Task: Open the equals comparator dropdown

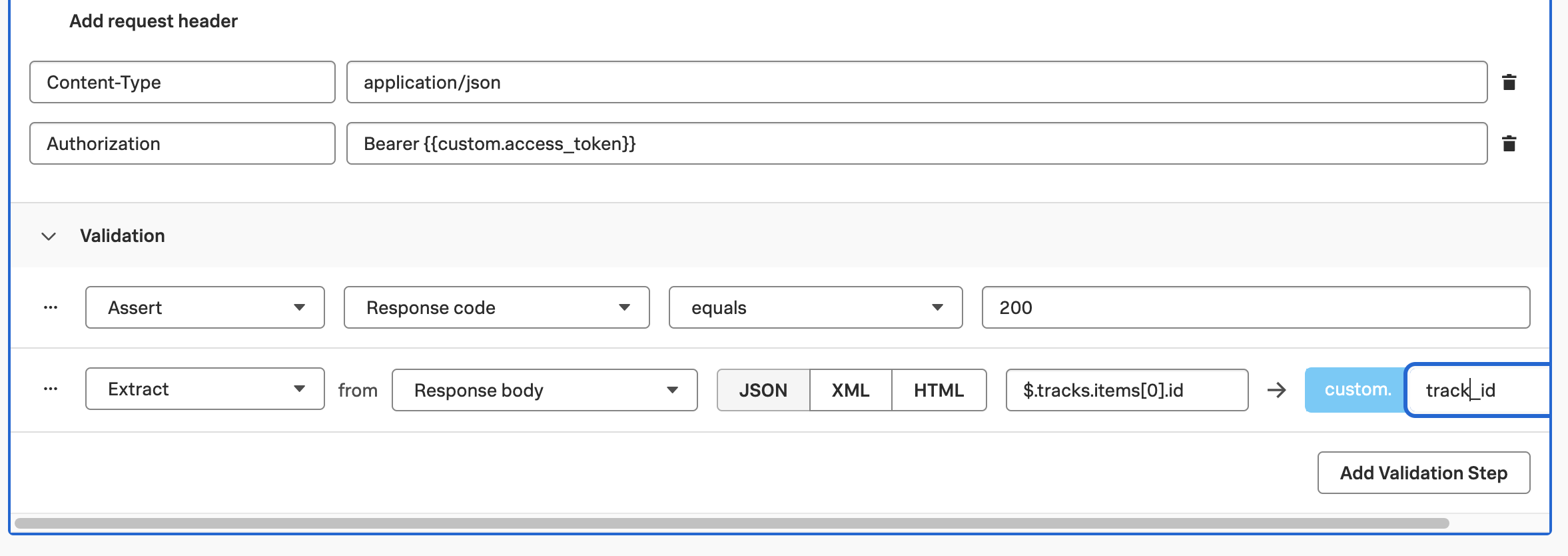Action: click(x=815, y=307)
